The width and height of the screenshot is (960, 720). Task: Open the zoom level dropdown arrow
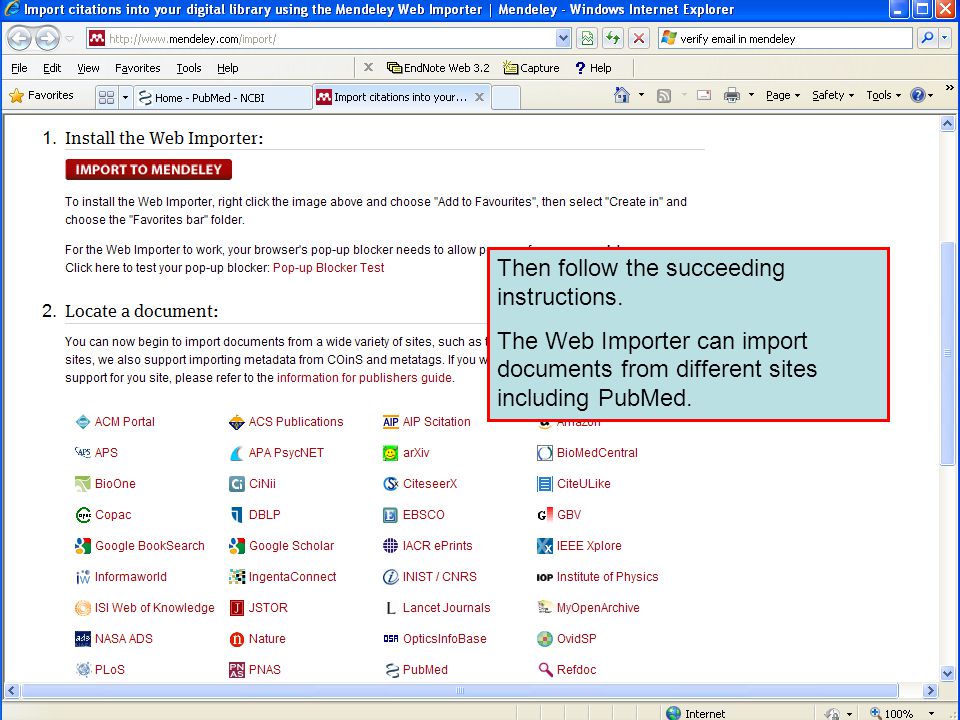click(931, 714)
